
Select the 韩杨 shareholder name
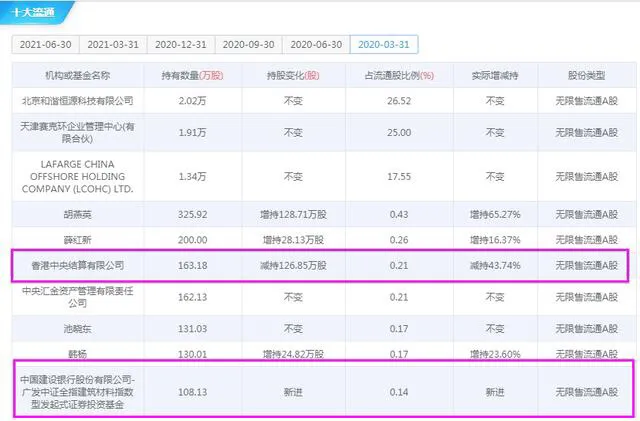point(78,354)
